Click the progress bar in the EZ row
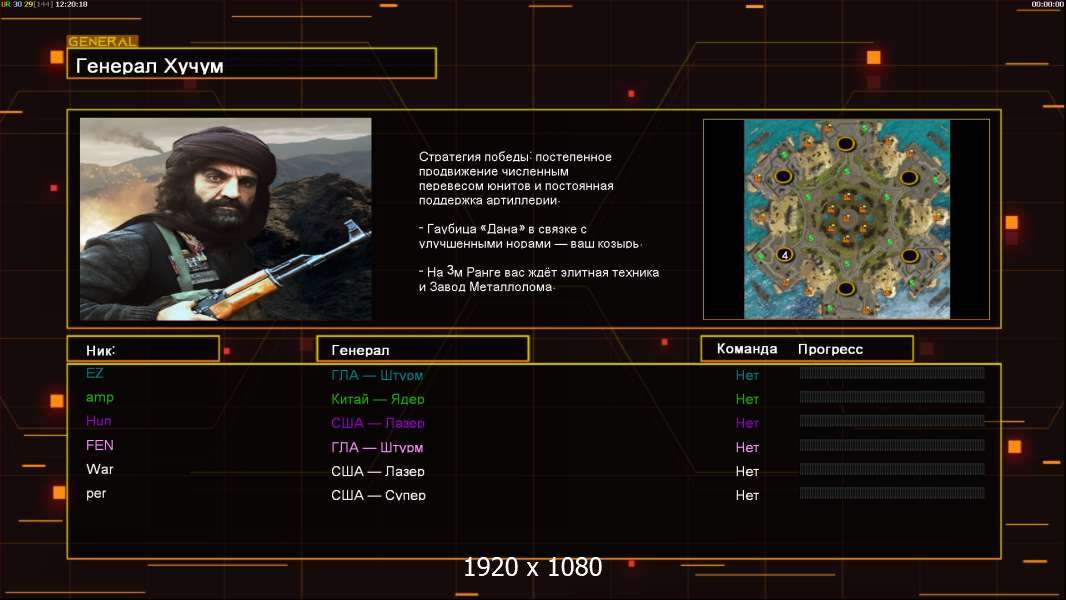 pyautogui.click(x=892, y=373)
